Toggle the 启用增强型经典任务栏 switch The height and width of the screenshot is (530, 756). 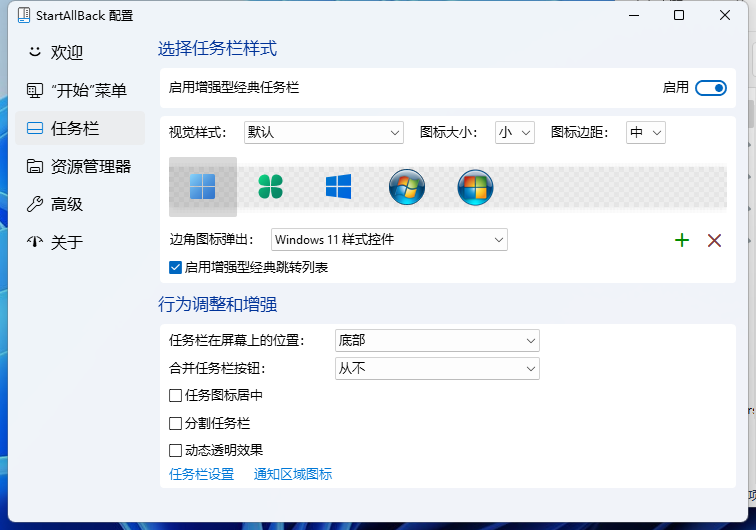711,88
